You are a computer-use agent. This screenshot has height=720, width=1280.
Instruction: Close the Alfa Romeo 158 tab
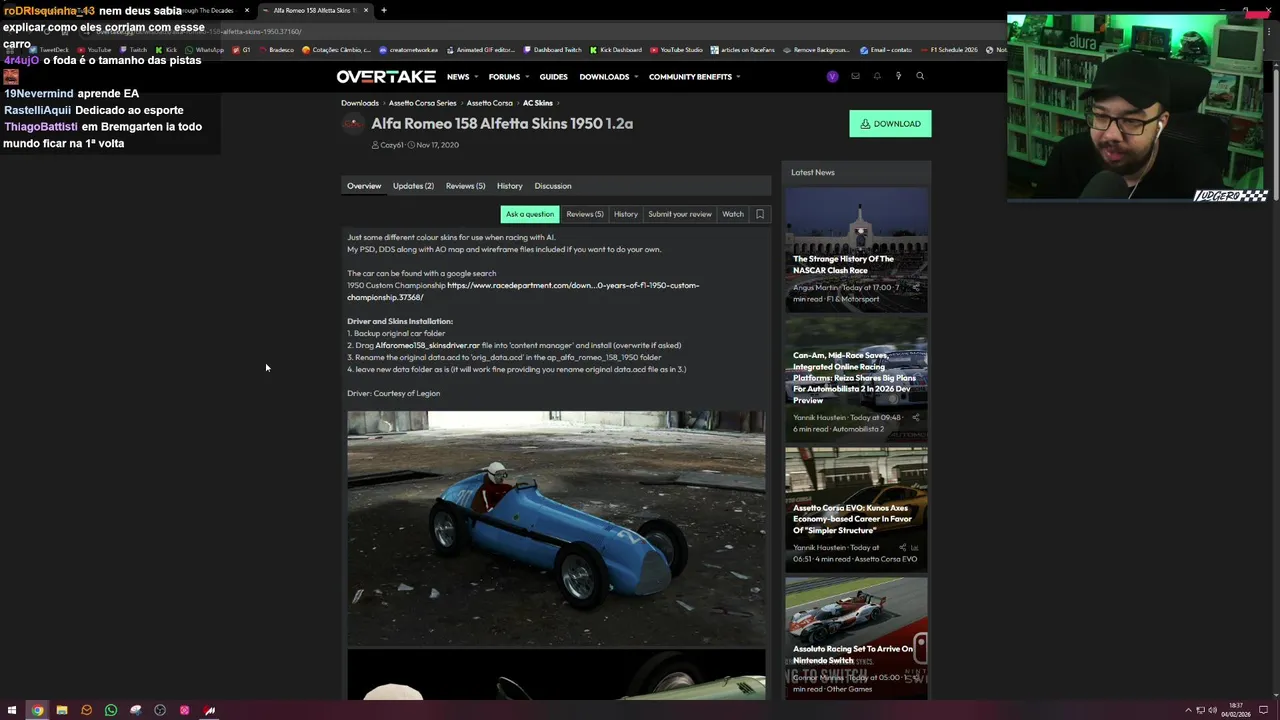click(366, 10)
